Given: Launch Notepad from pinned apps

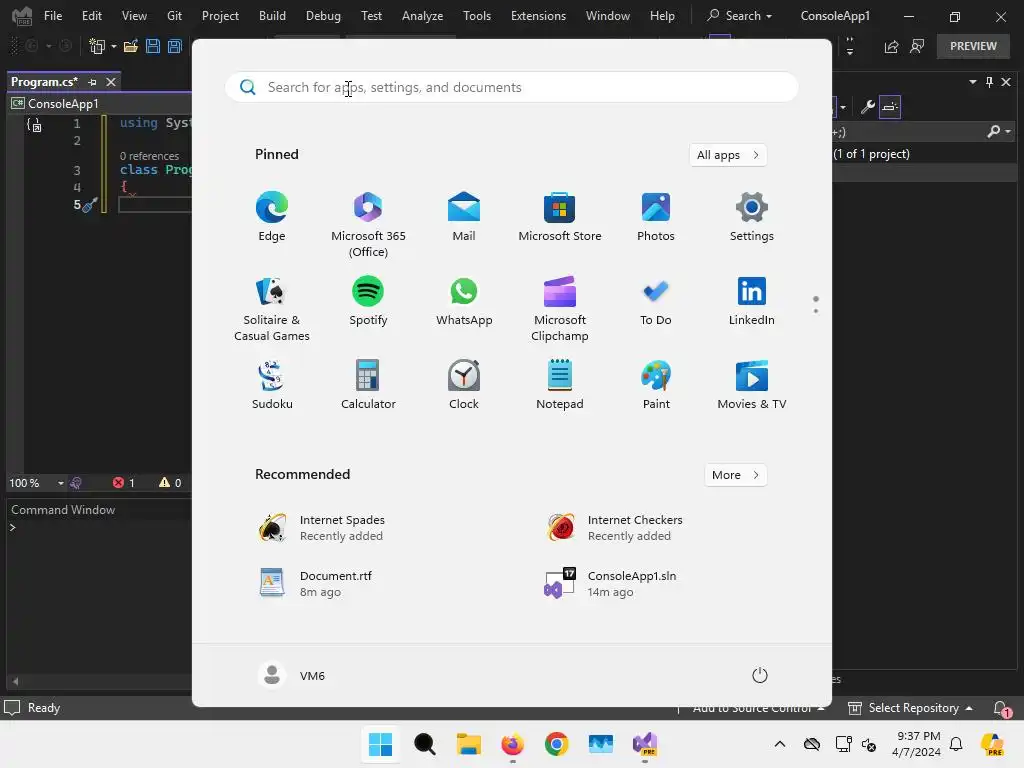Looking at the screenshot, I should pos(560,385).
